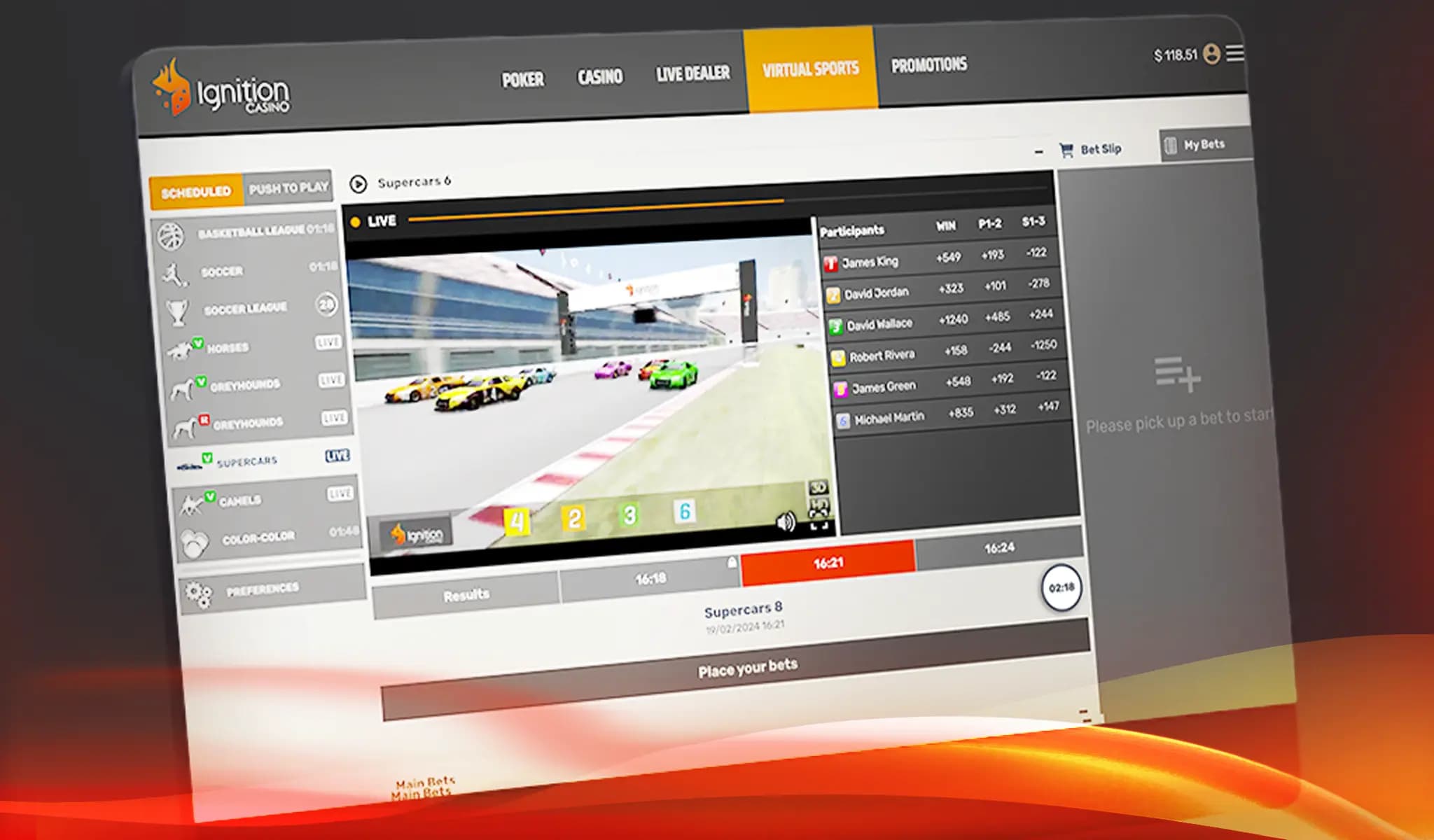This screenshot has height=840, width=1434.
Task: Open the hamburger menu in header
Action: coord(1235,53)
